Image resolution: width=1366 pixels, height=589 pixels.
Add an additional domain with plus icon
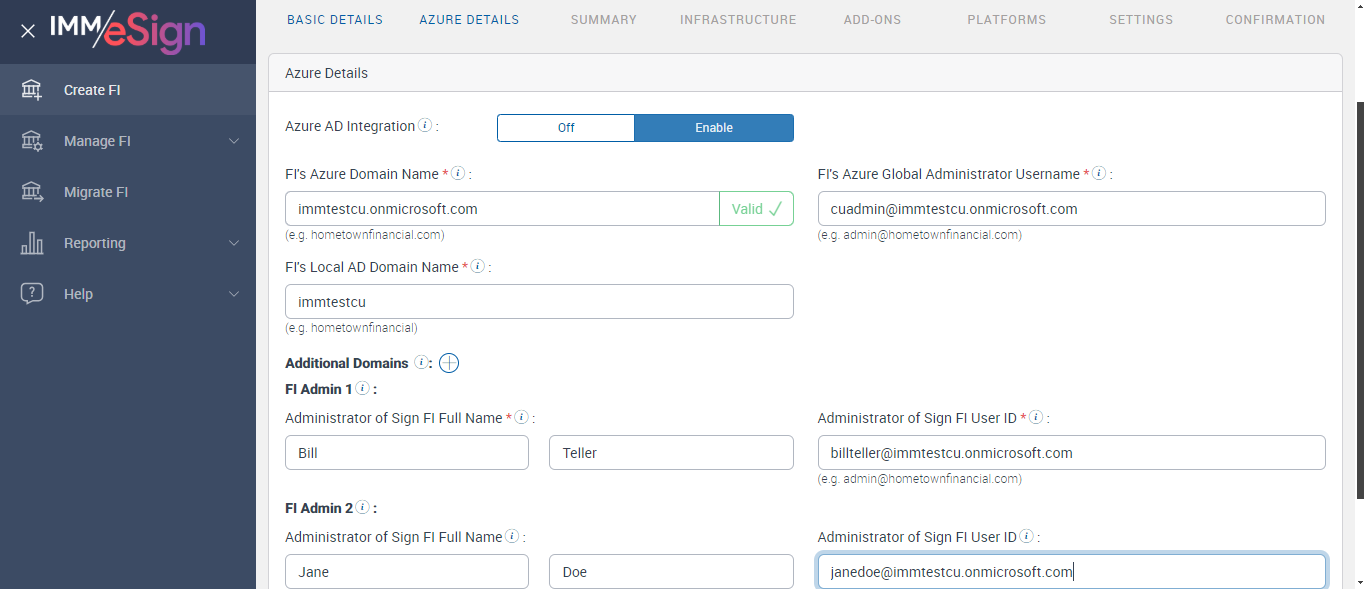click(x=449, y=363)
